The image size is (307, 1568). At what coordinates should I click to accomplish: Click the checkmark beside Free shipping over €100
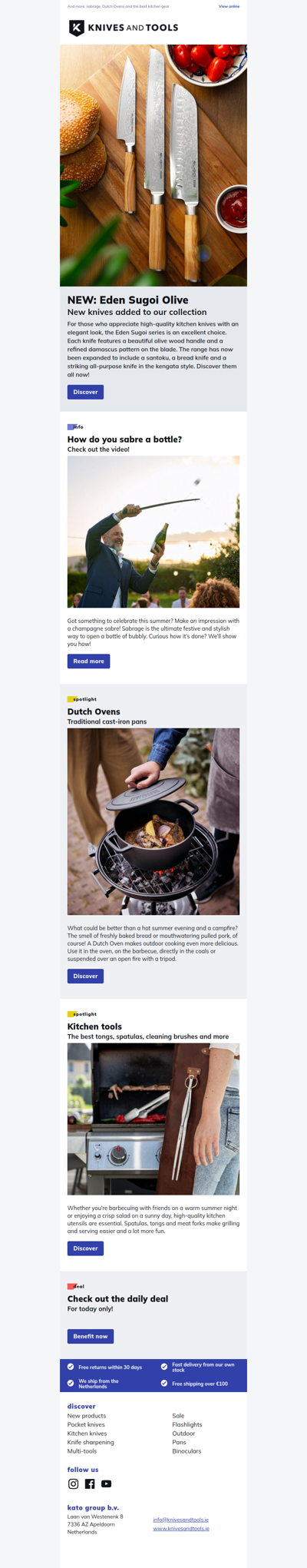tap(164, 1383)
